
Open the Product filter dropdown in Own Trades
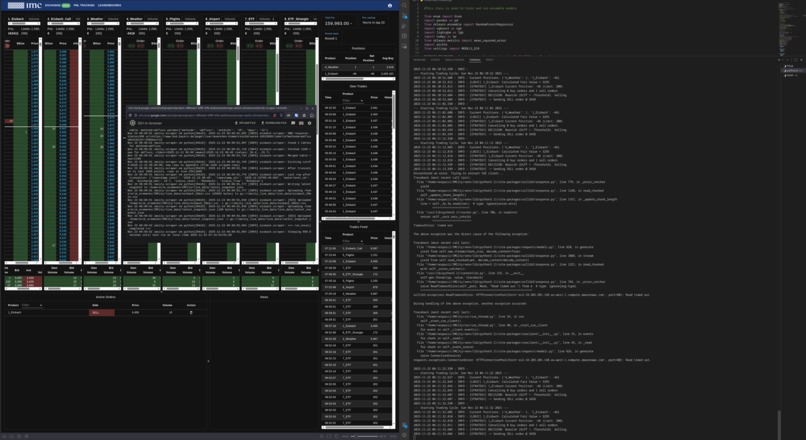352,99
